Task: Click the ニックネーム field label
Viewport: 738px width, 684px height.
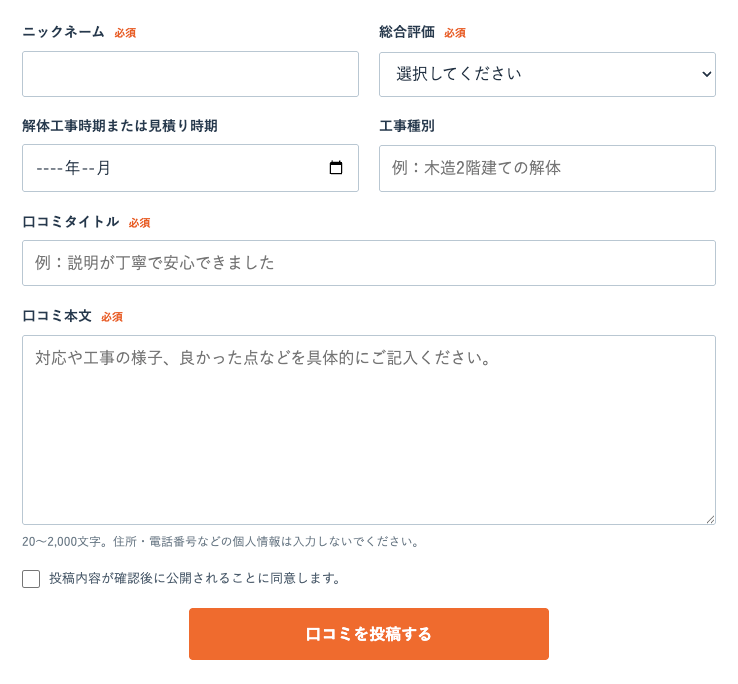Action: [63, 32]
